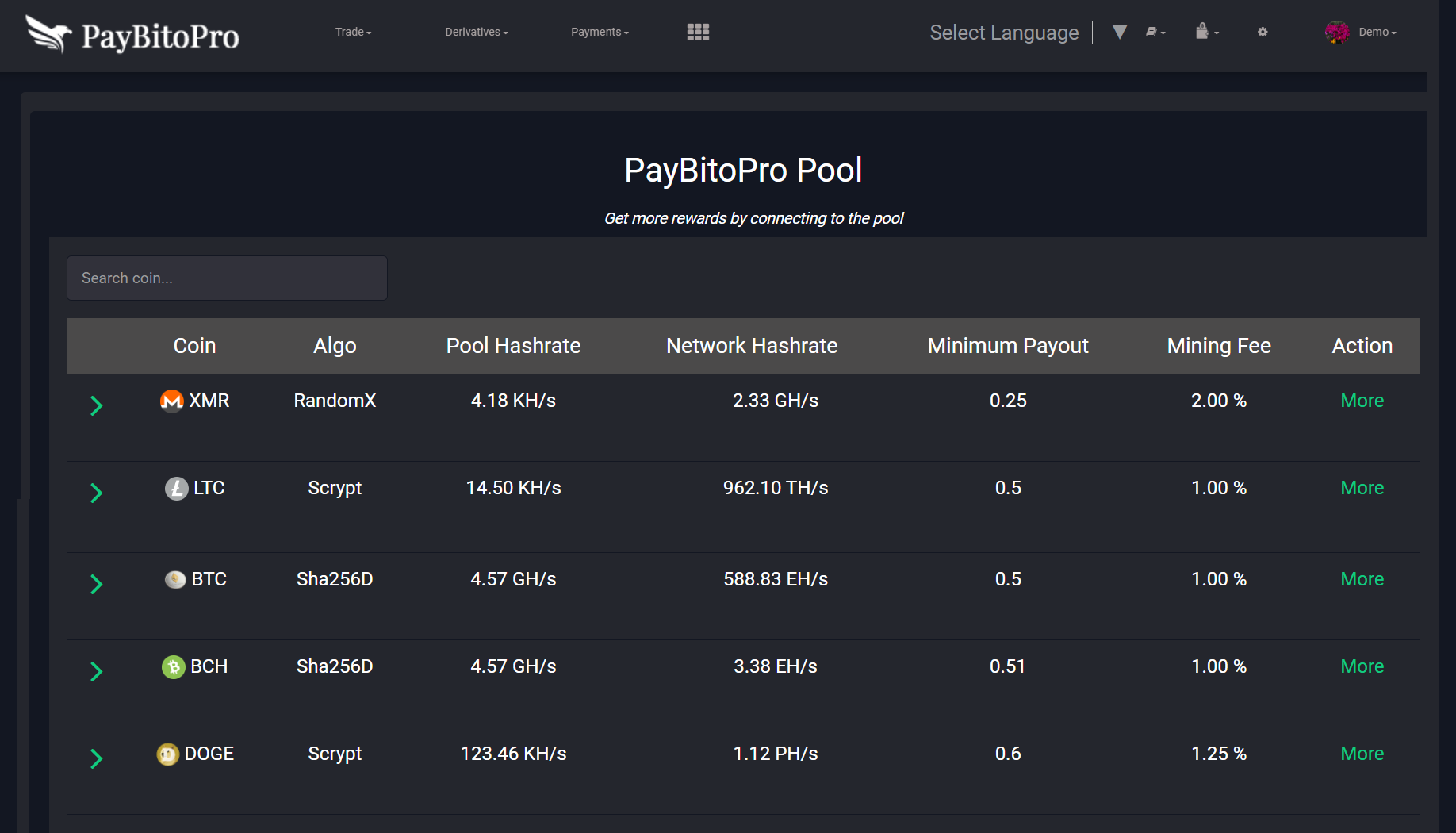Viewport: 1456px width, 833px height.
Task: Click the language dropdown triangle arrow
Action: (x=1120, y=33)
